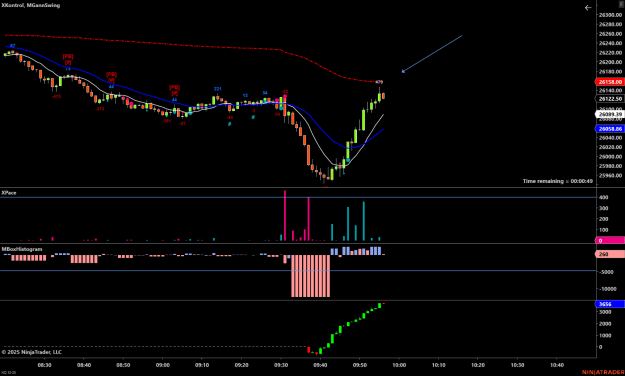Image resolution: width=625 pixels, height=376 pixels.
Task: Click the 479 swing label near latest candle
Action: (379, 82)
